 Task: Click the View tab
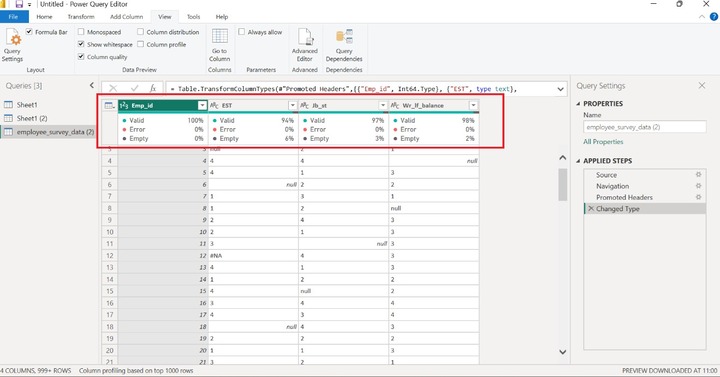[x=164, y=17]
